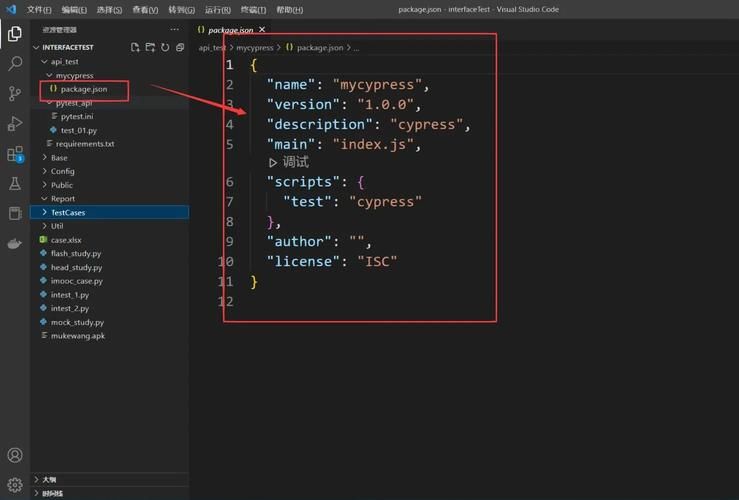Image resolution: width=739 pixels, height=500 pixels.
Task: Click the VS Code logo in title bar
Action: pyautogui.click(x=11, y=9)
